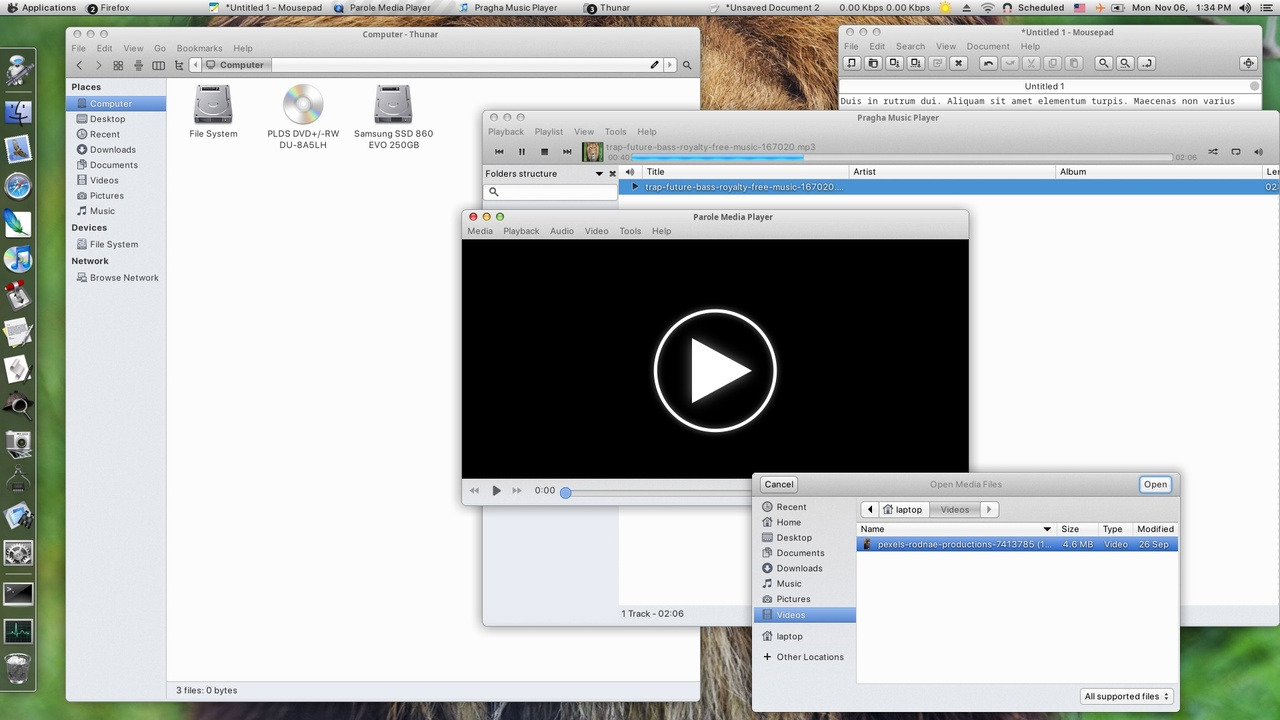This screenshot has width=1280, height=720.
Task: Expand the All supported files filter
Action: [1127, 696]
